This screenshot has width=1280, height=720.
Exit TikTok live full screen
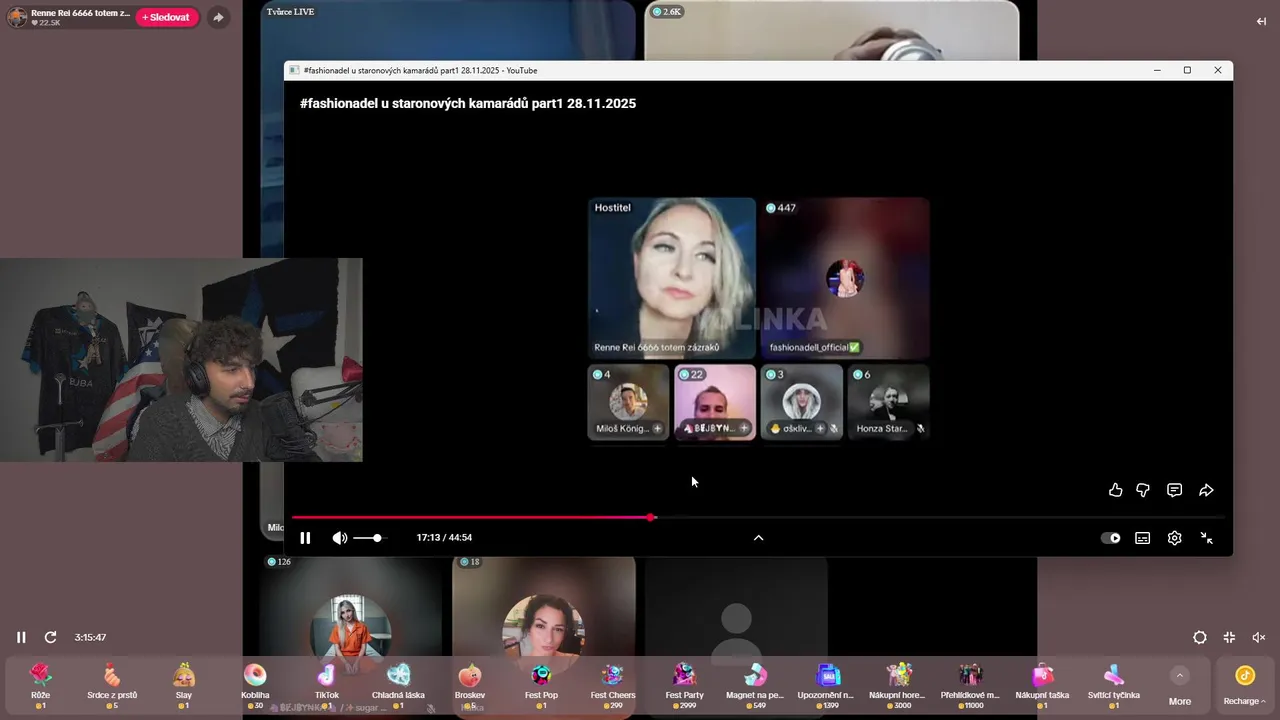coord(1229,637)
